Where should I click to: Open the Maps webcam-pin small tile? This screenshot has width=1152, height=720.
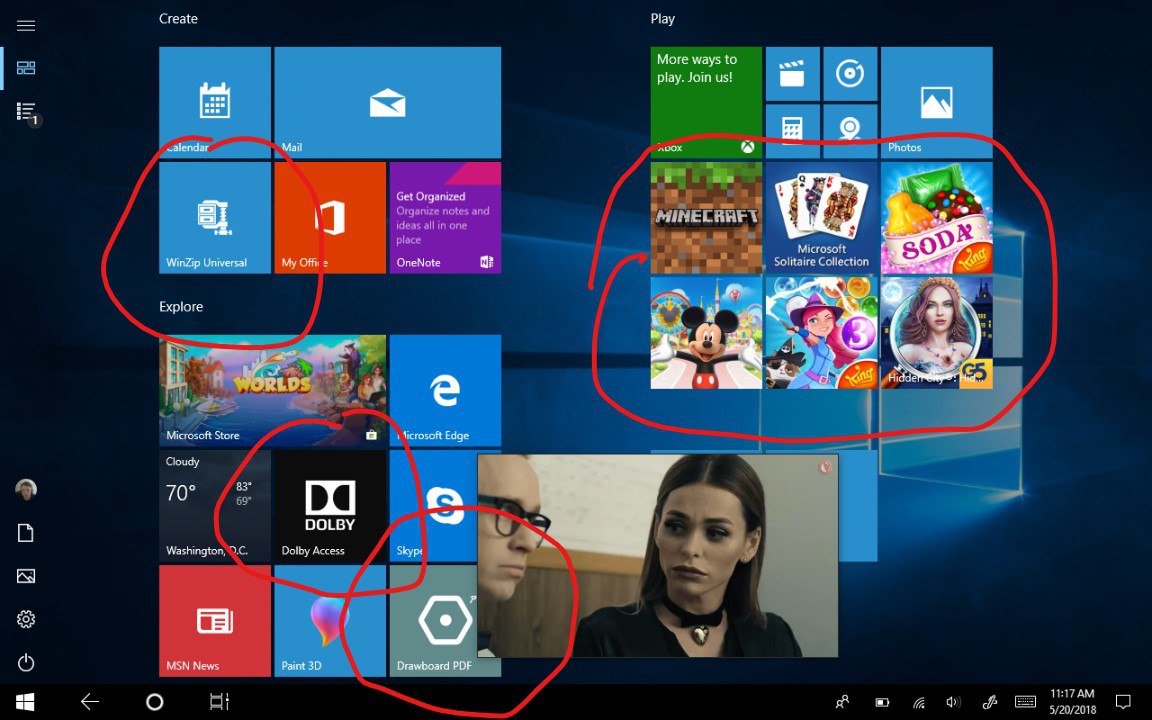[x=850, y=131]
